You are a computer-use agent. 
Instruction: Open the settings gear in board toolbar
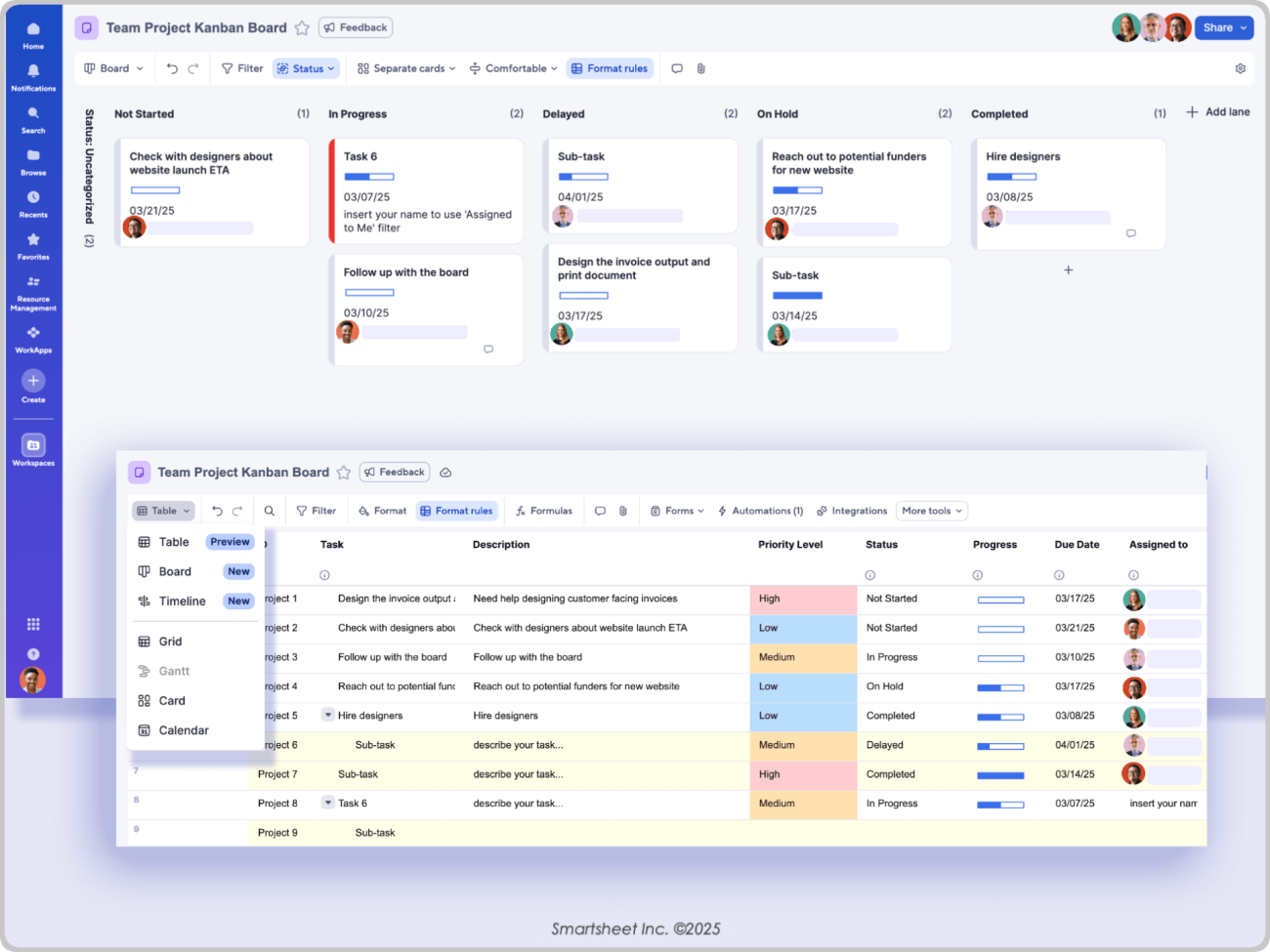[1240, 68]
